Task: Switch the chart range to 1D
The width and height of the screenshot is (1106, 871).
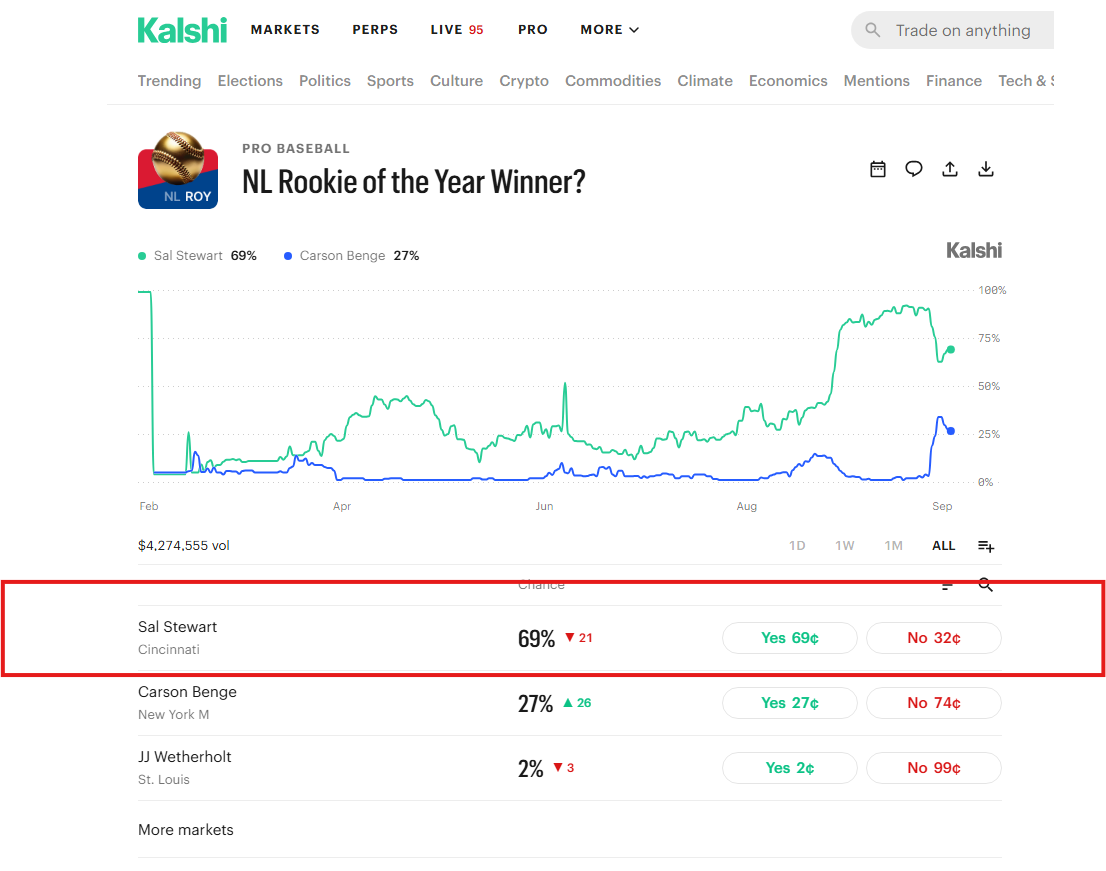Action: 797,546
